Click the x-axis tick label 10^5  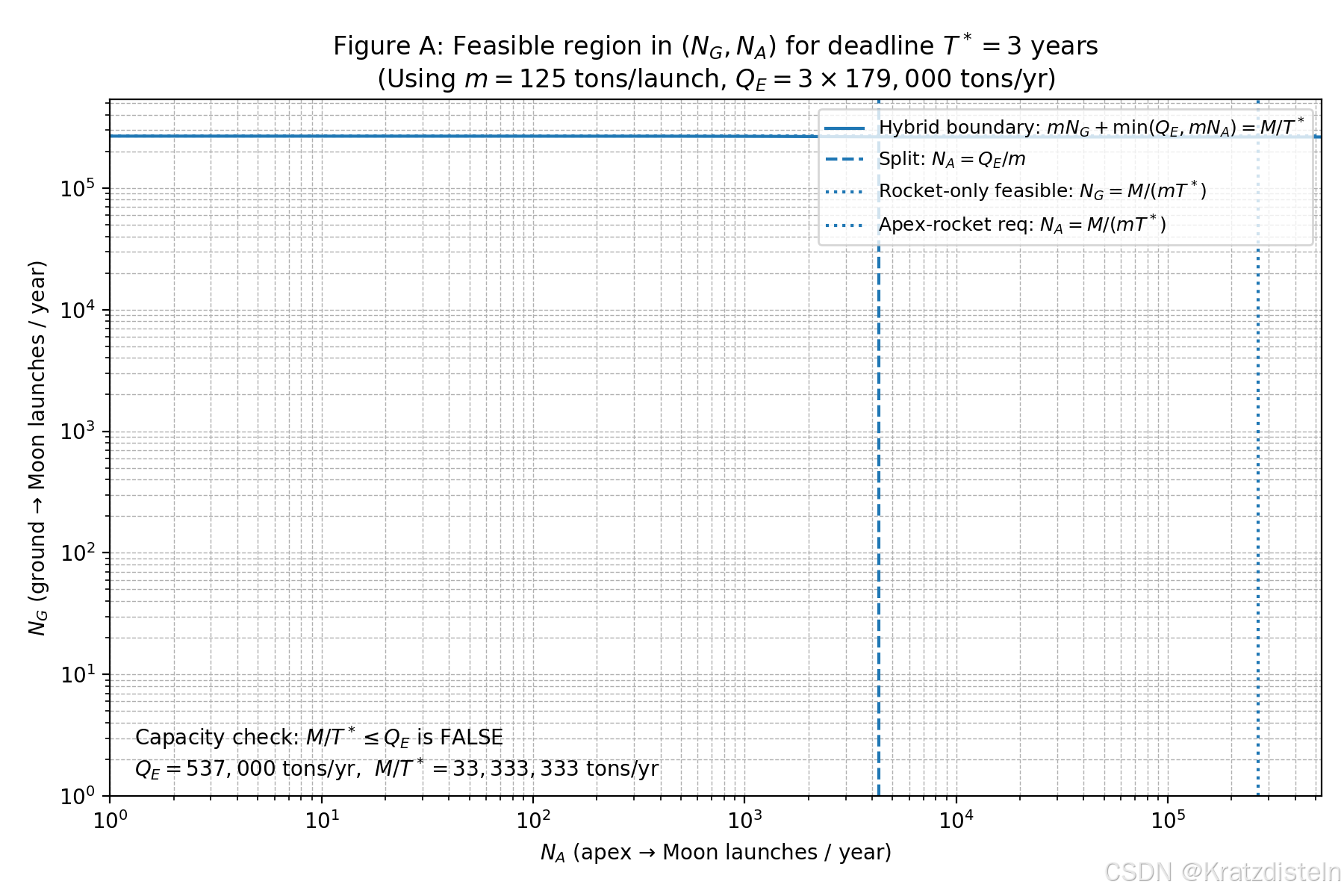(1168, 820)
